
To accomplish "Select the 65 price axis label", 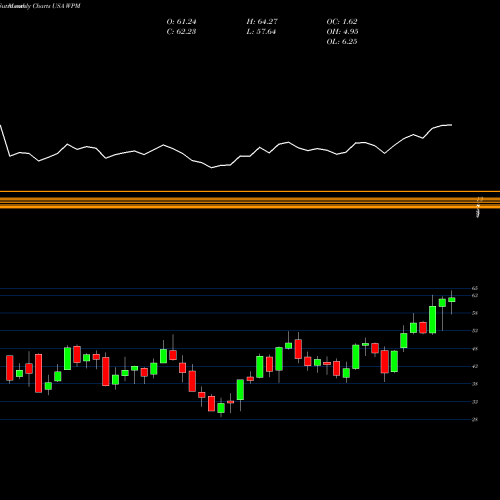I will click(x=475, y=288).
